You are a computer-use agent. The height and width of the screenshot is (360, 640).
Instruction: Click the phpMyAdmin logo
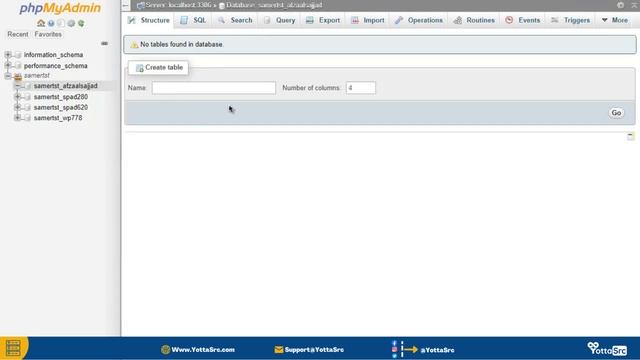[60, 8]
